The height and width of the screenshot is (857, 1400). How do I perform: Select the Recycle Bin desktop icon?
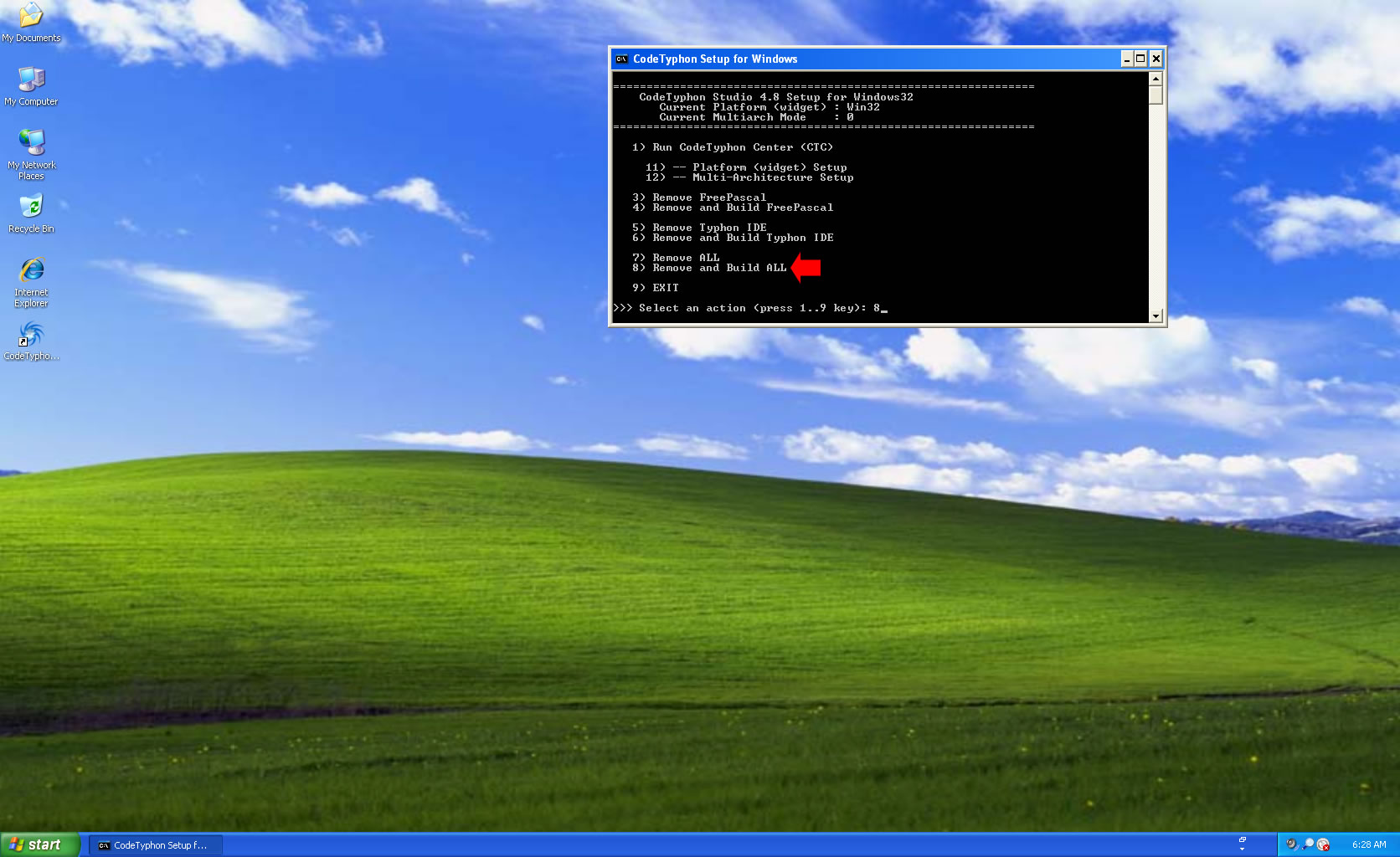[x=31, y=214]
